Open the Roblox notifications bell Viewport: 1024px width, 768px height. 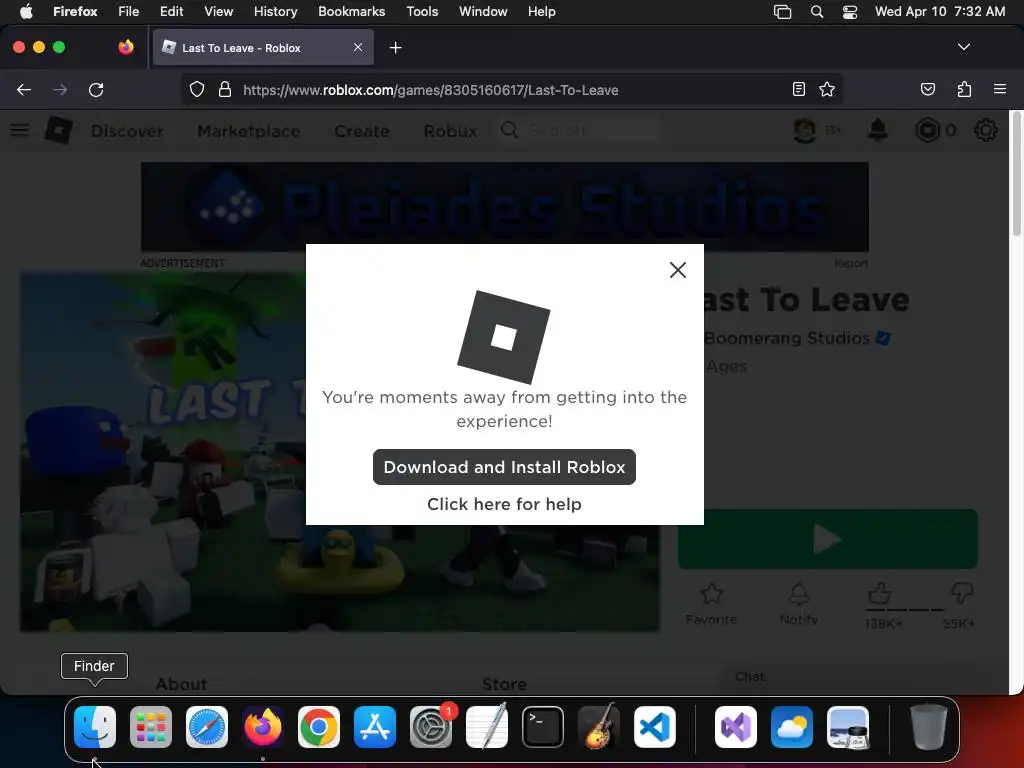pyautogui.click(x=877, y=130)
